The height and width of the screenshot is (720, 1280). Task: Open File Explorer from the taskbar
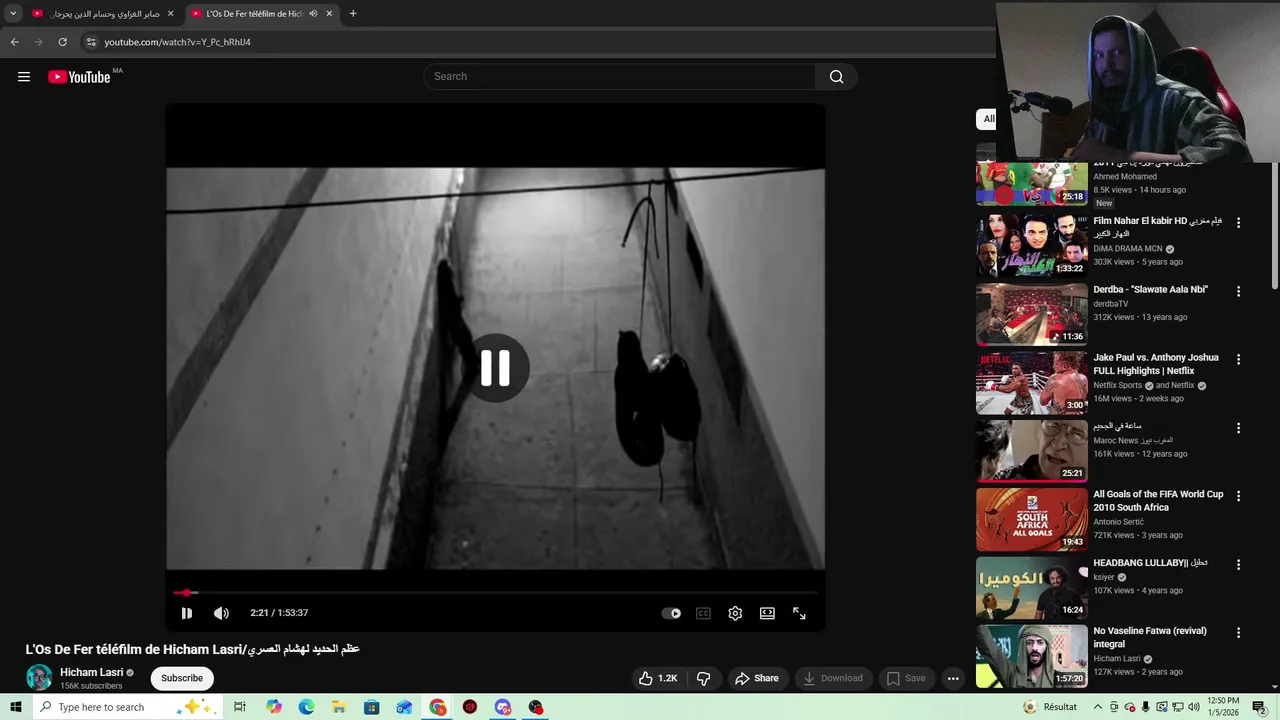339,707
